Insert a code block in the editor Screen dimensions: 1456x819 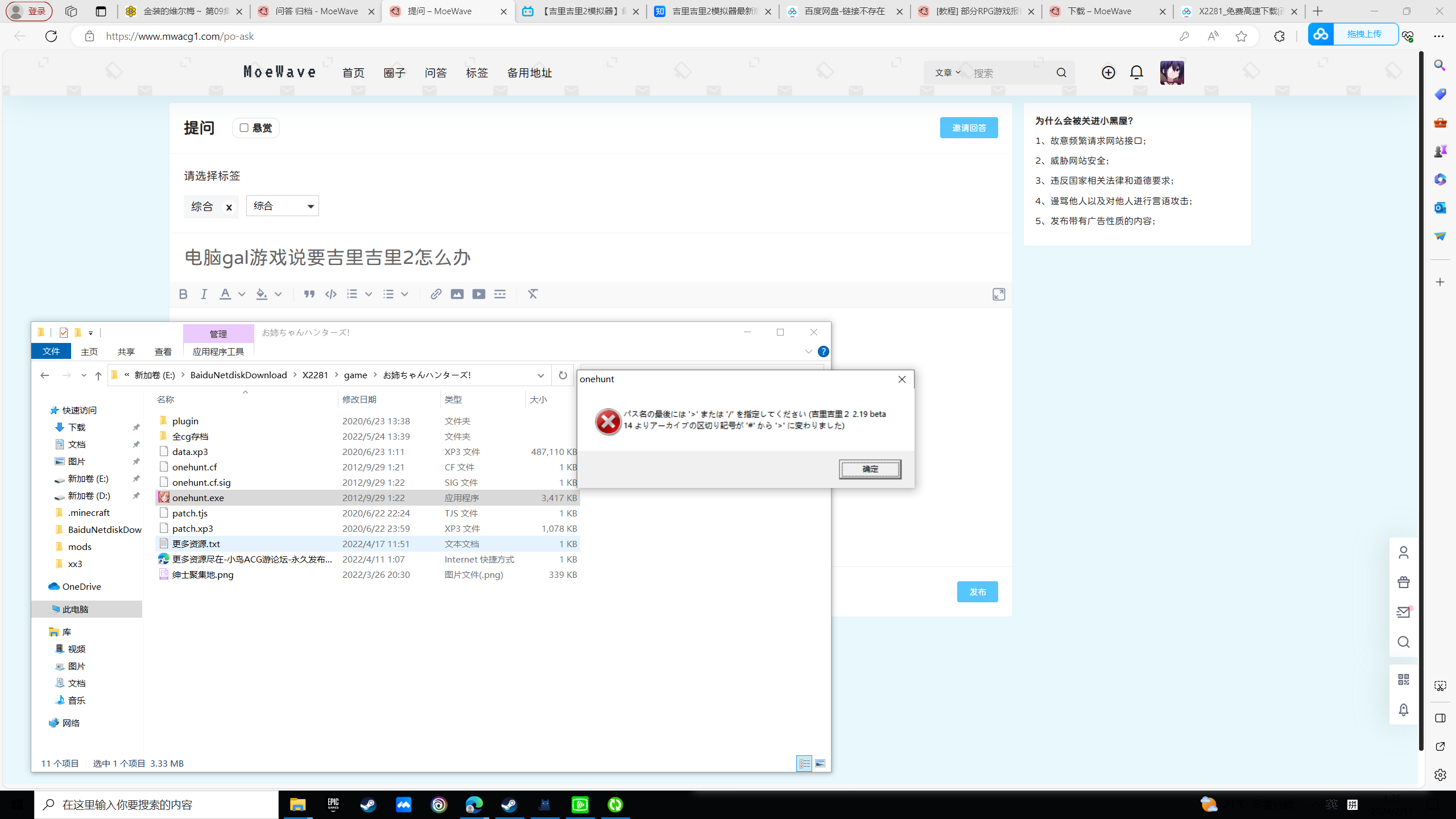point(330,294)
